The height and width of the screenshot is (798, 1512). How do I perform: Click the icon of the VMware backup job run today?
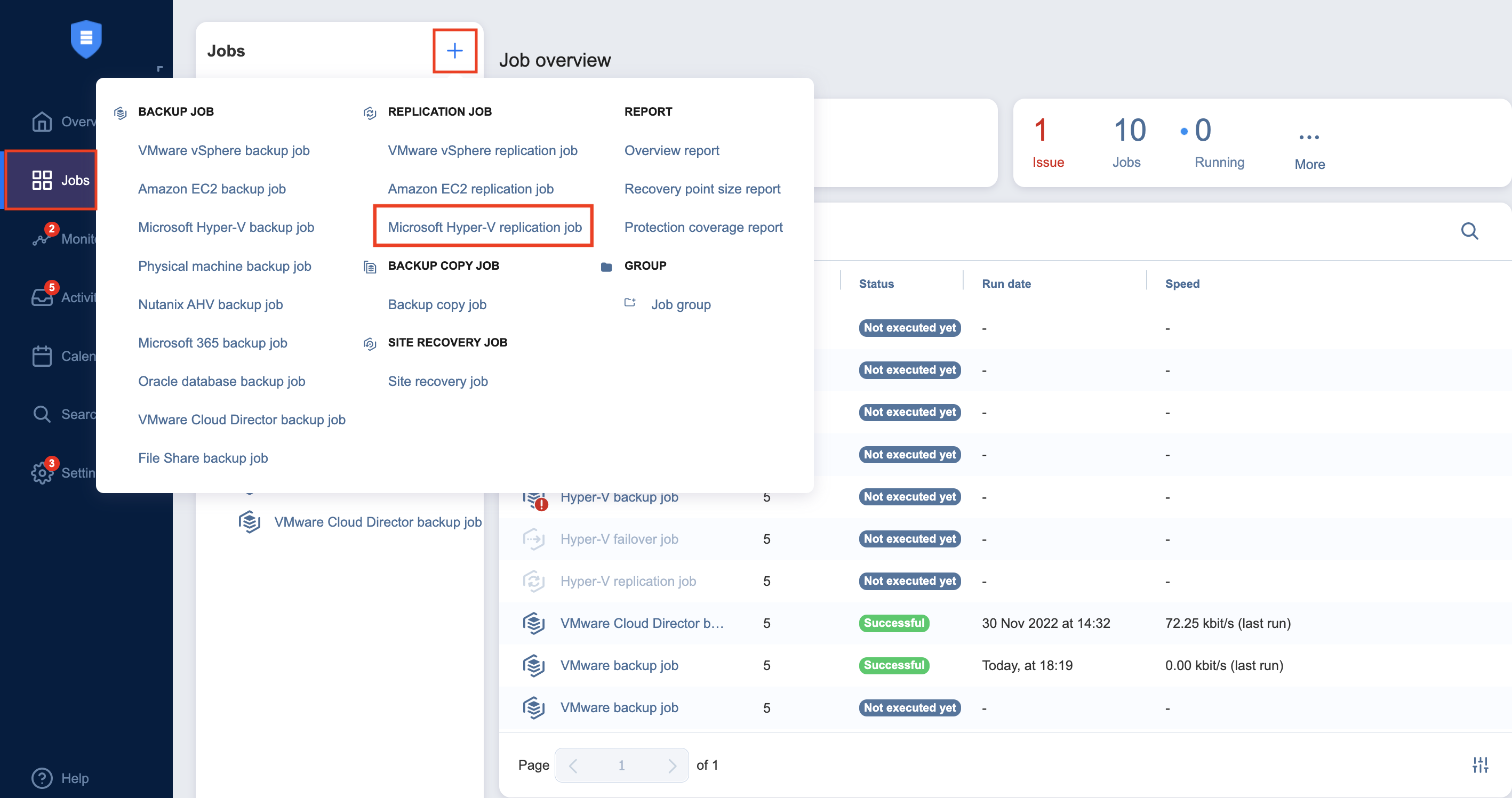coord(533,665)
